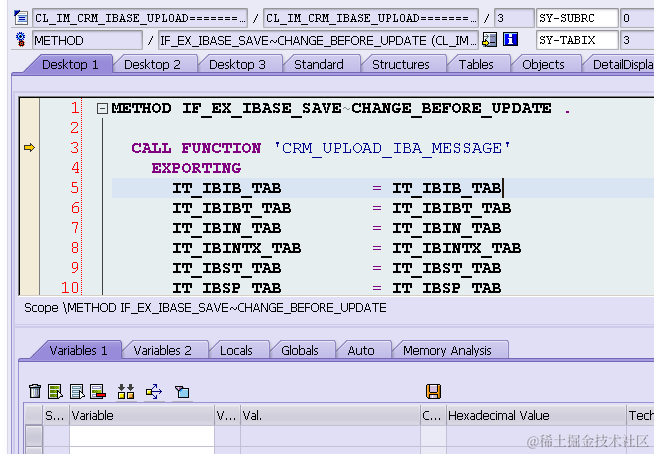Viewport: 654px width, 454px height.
Task: Click the EXPORTING keyword on line 4
Action: point(196,168)
